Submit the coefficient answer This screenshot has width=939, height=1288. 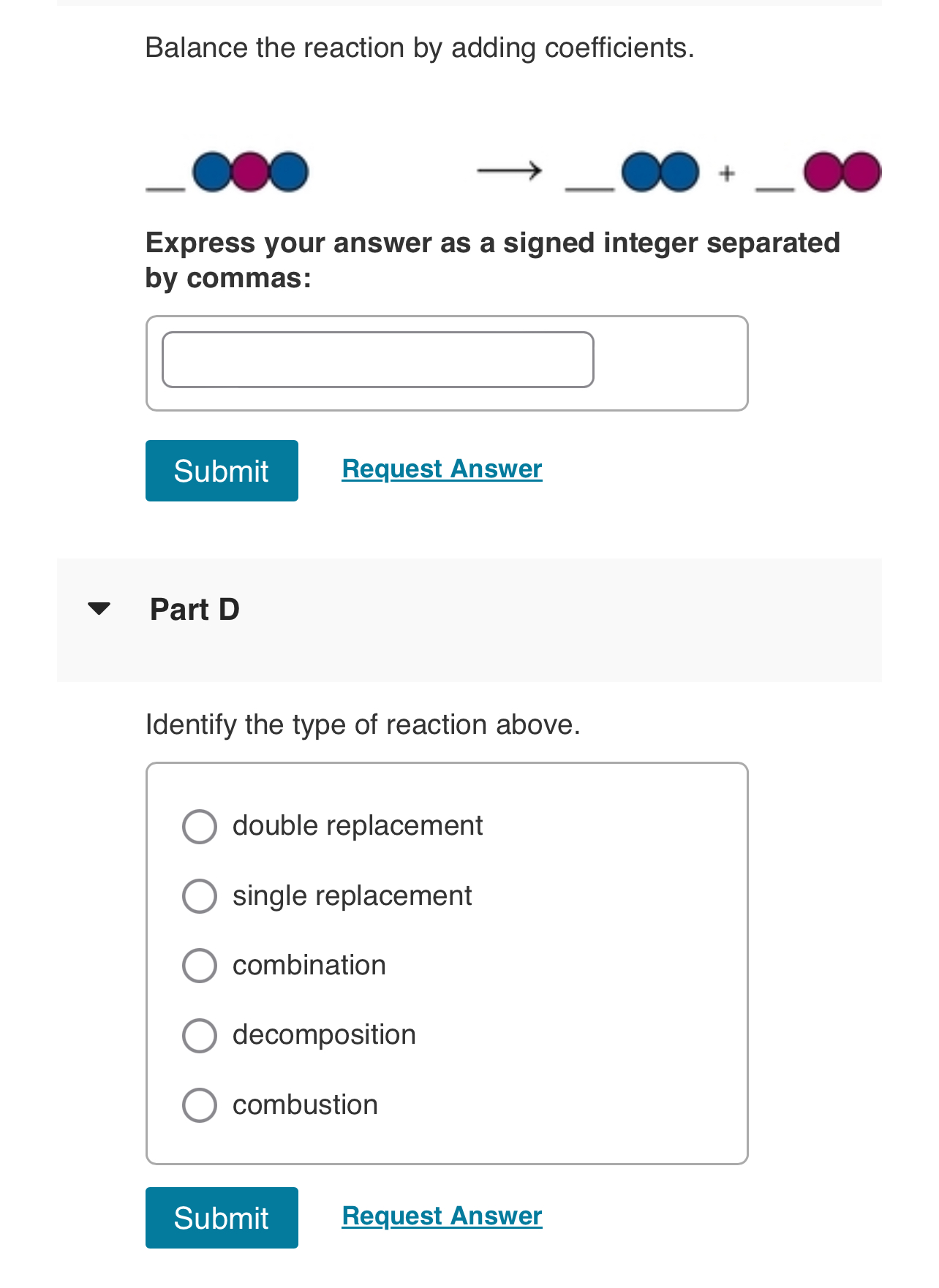(221, 470)
